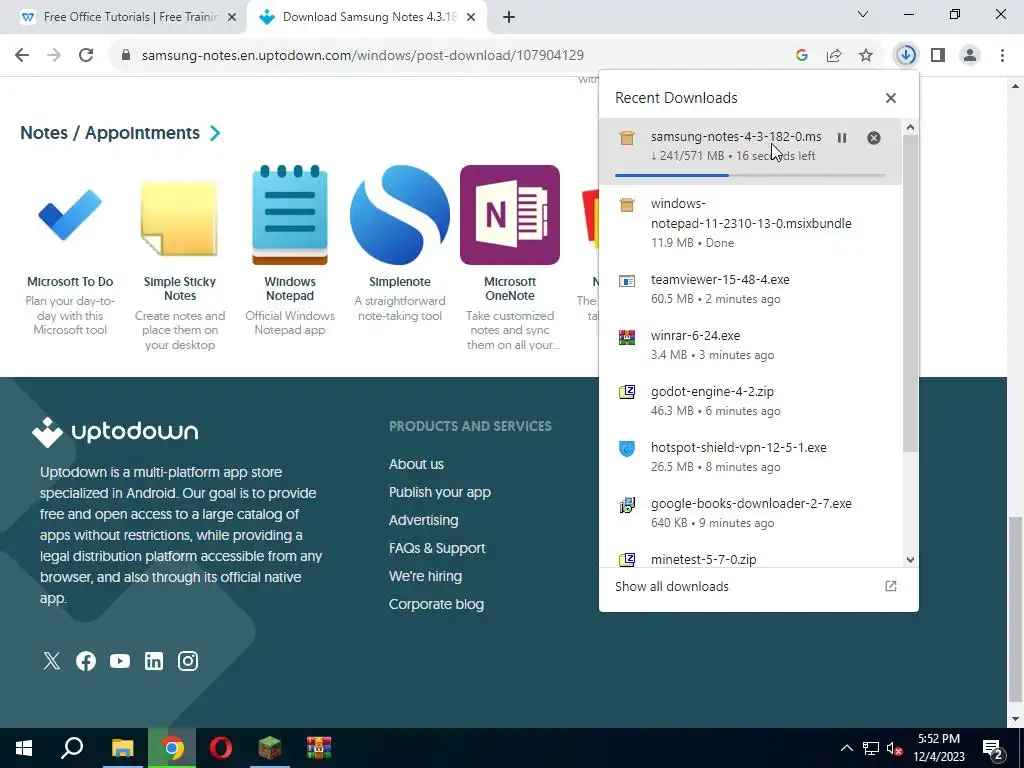Go back to previous page
The height and width of the screenshot is (768, 1024).
pos(22,56)
